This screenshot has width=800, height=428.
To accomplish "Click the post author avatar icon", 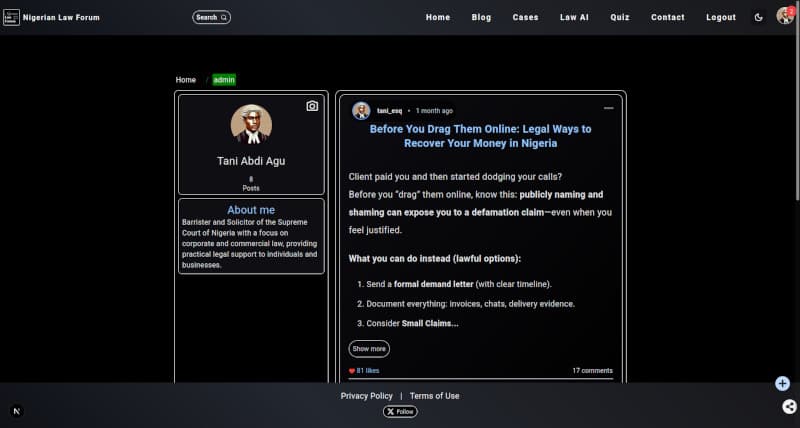I will (361, 111).
